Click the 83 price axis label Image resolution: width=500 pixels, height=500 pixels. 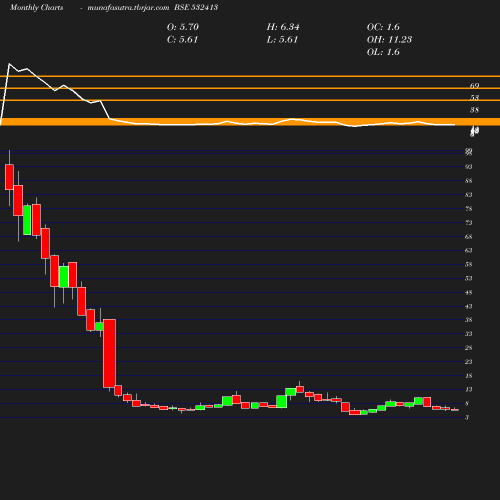[469, 195]
